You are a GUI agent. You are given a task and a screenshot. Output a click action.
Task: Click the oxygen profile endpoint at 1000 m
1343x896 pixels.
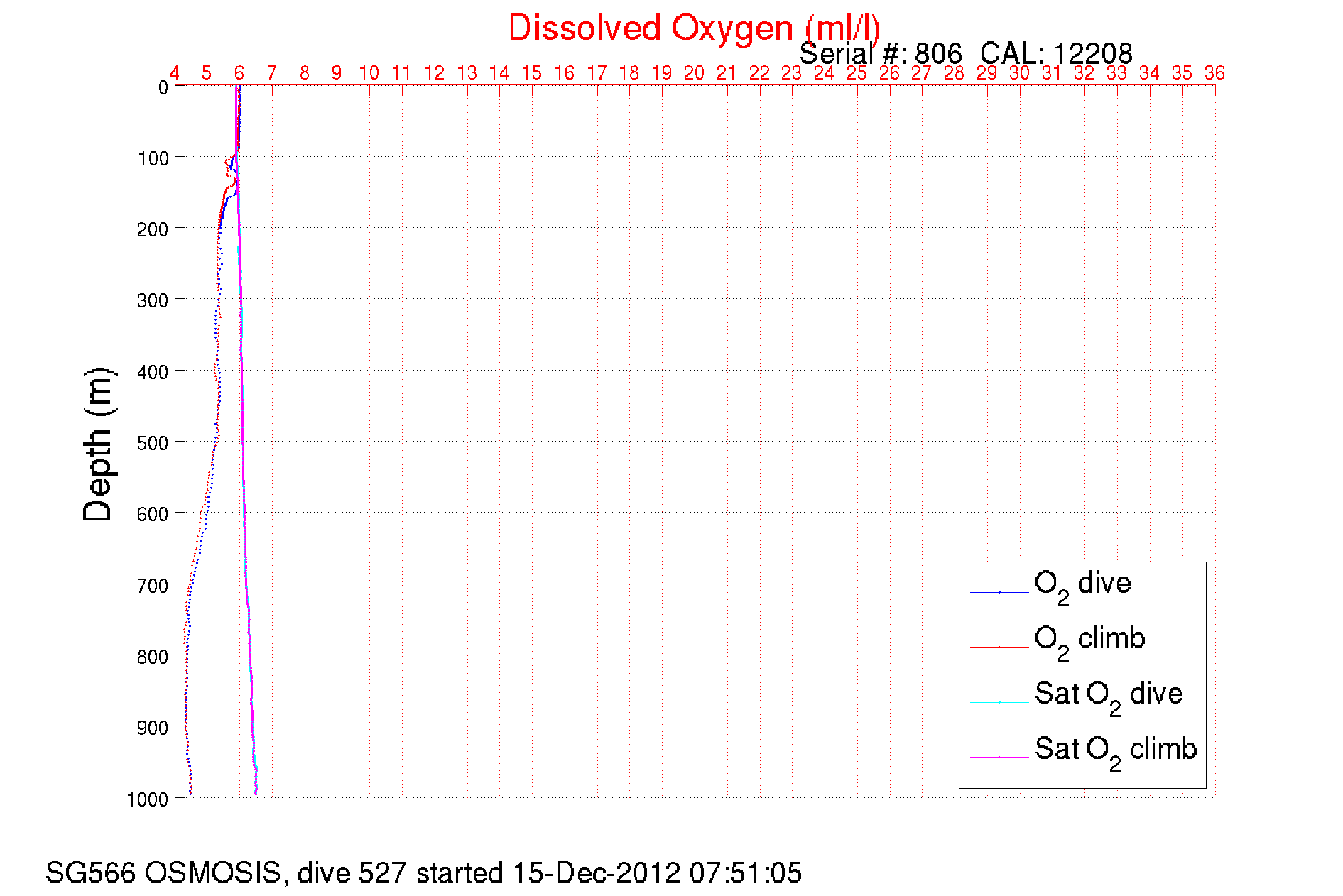[190, 793]
